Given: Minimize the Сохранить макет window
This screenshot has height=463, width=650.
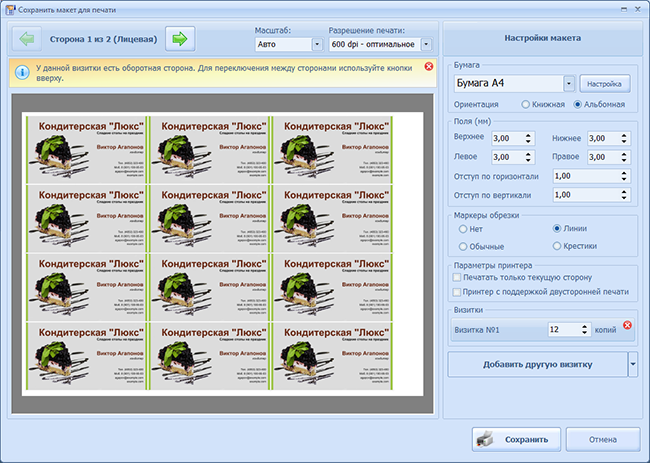Looking at the screenshot, I should (623, 10).
